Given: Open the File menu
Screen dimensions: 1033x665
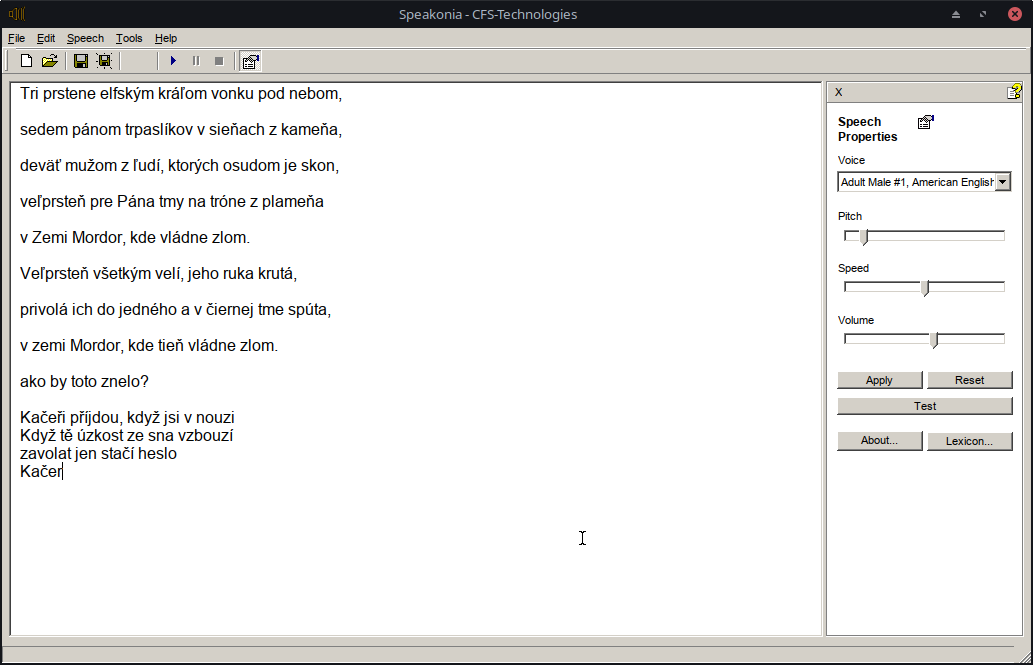Looking at the screenshot, I should pyautogui.click(x=16, y=38).
